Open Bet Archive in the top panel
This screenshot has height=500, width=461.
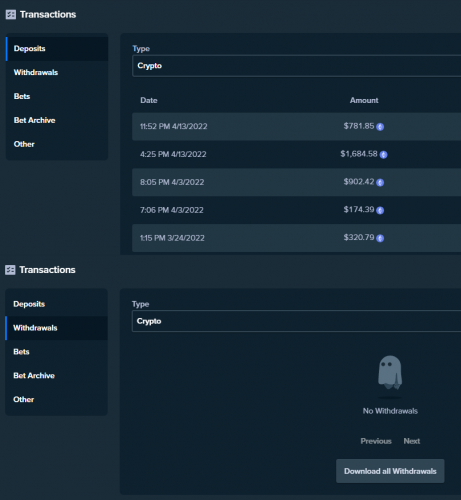[57, 120]
